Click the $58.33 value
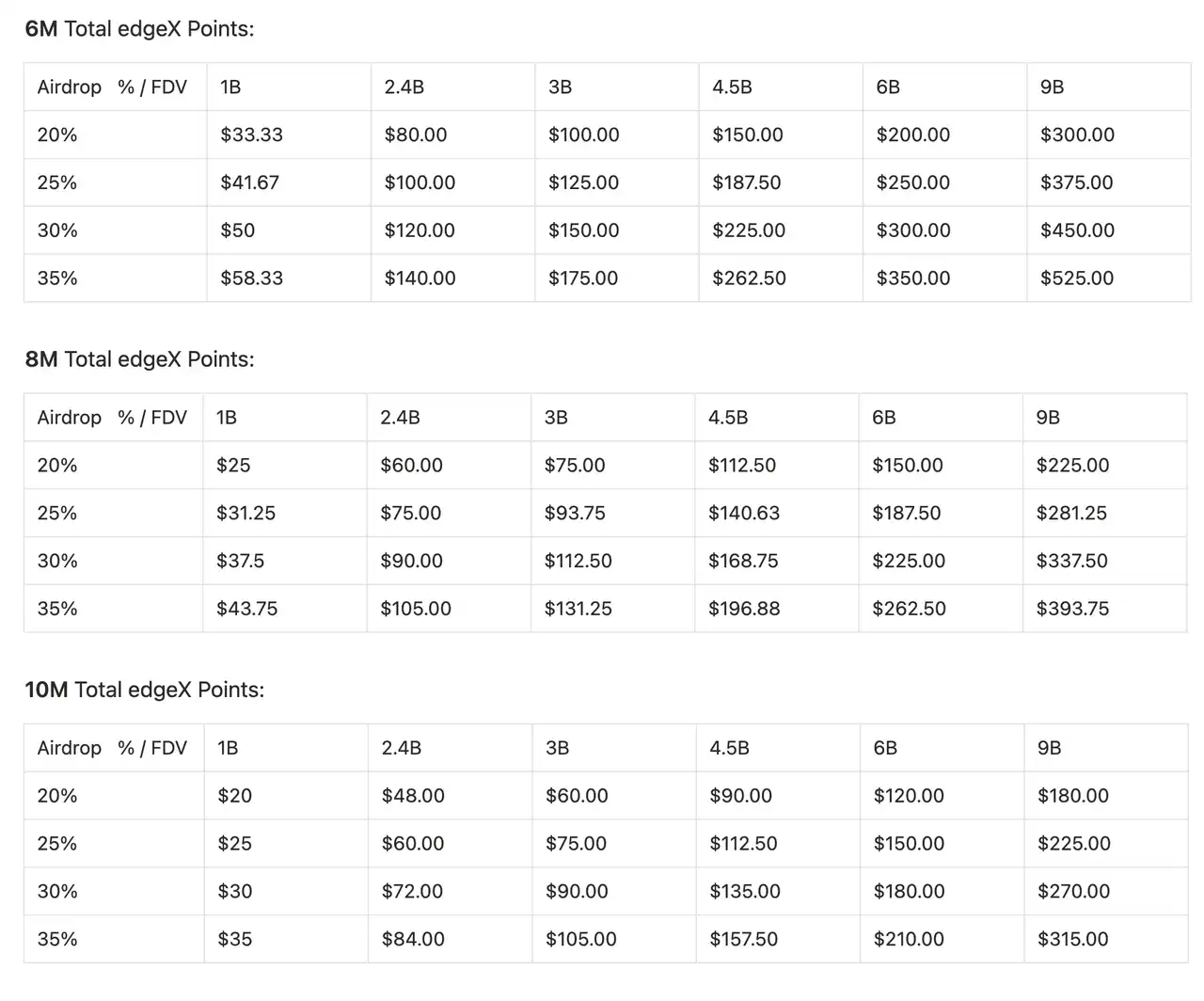Viewport: 1204px width, 1001px height. [x=251, y=278]
